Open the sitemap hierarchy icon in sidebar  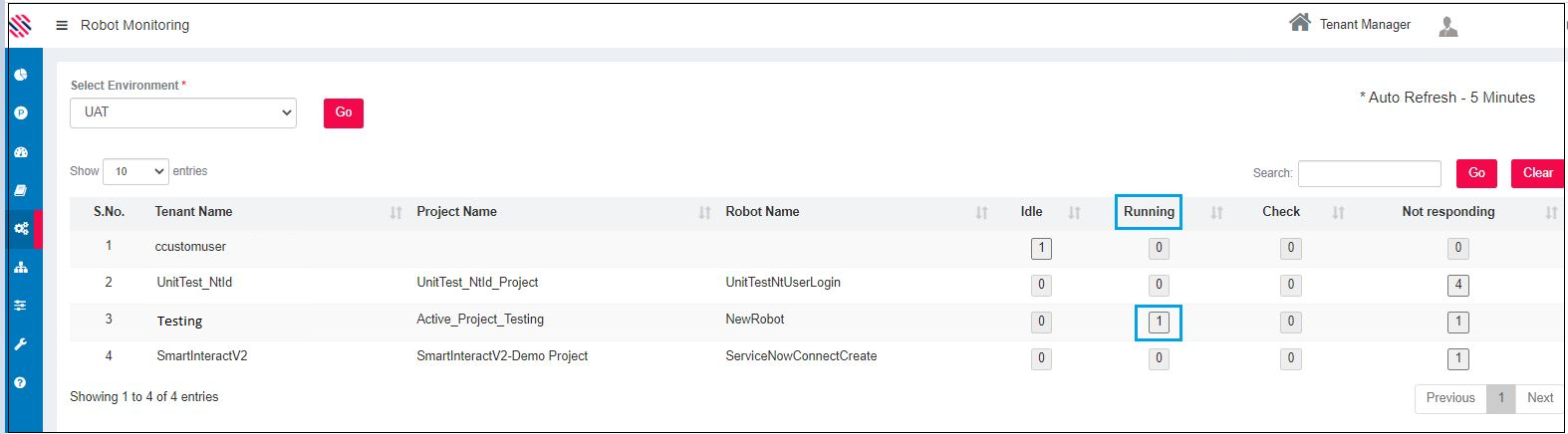21,268
